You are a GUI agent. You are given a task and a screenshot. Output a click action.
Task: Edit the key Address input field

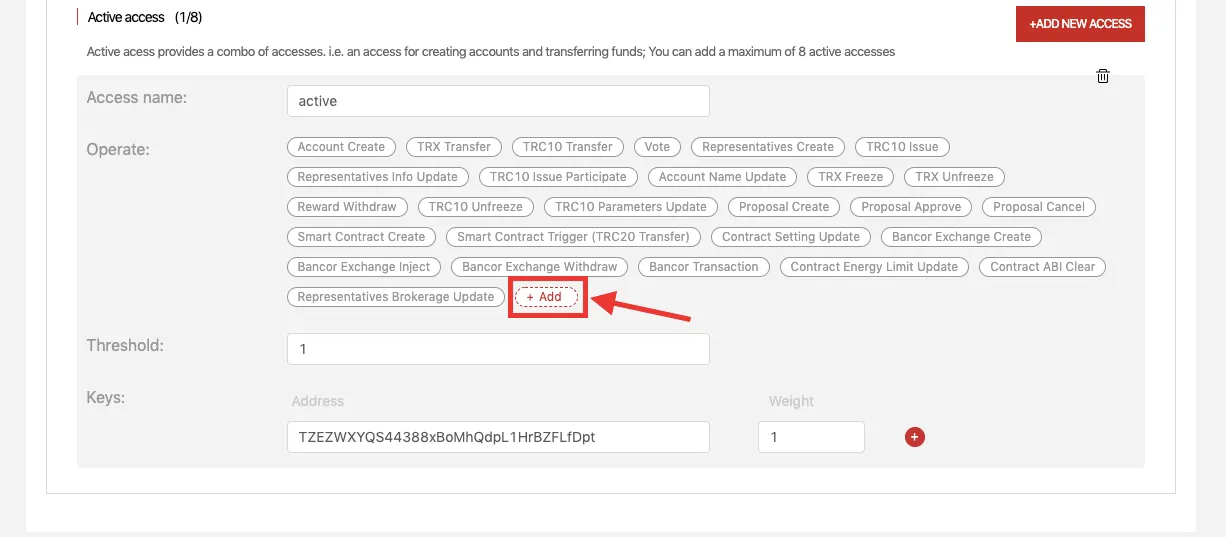[498, 437]
